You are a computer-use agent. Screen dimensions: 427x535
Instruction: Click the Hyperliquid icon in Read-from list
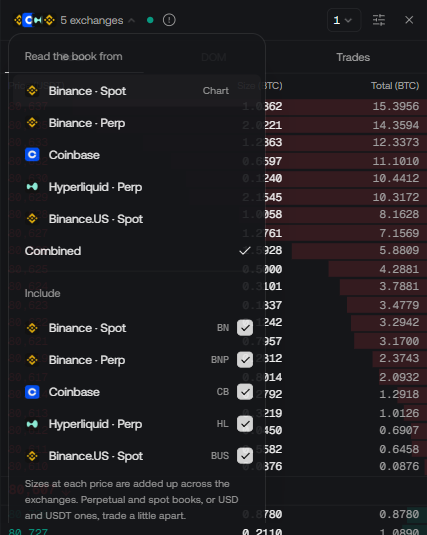coord(32,187)
